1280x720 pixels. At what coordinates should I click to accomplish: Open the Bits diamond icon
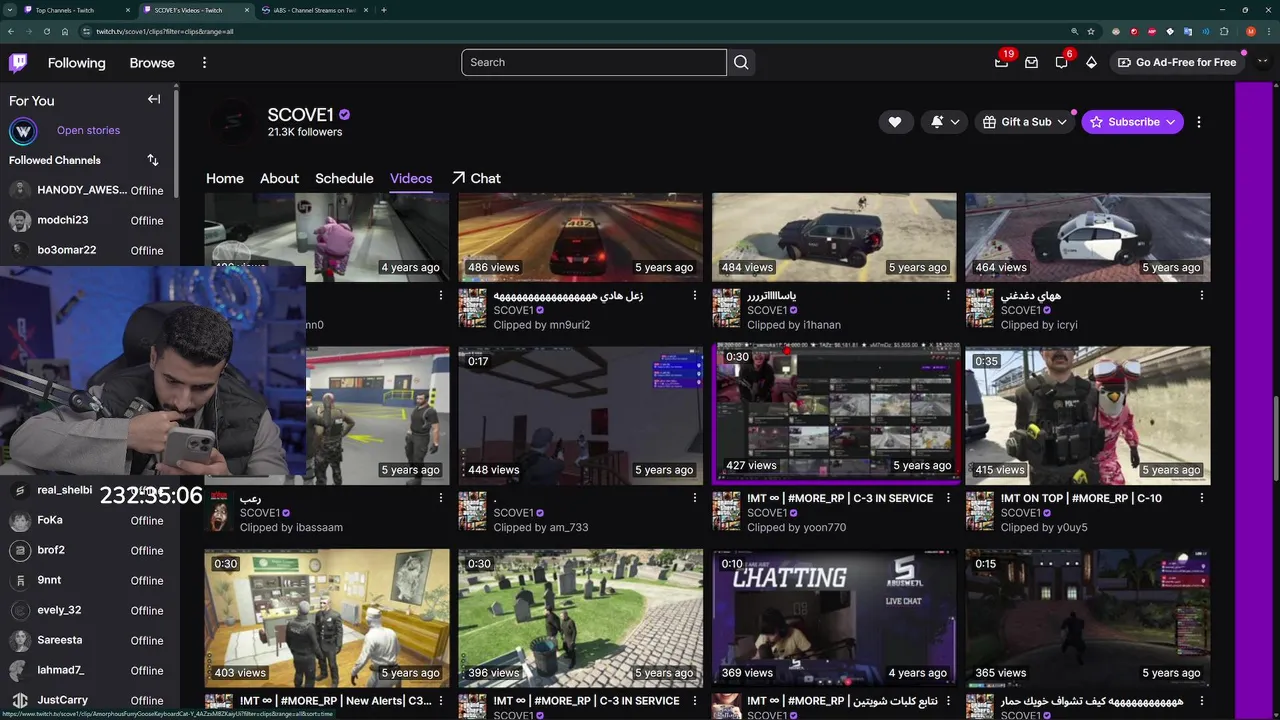coord(1091,62)
